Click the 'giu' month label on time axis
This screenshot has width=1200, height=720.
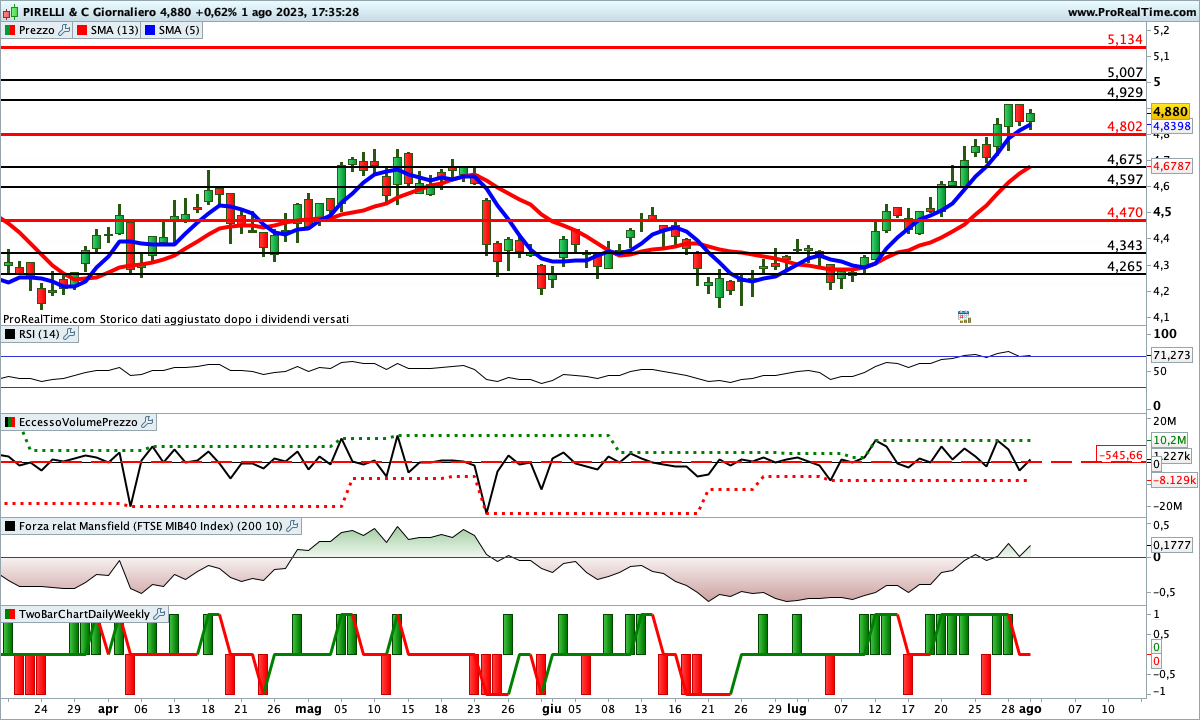(551, 708)
